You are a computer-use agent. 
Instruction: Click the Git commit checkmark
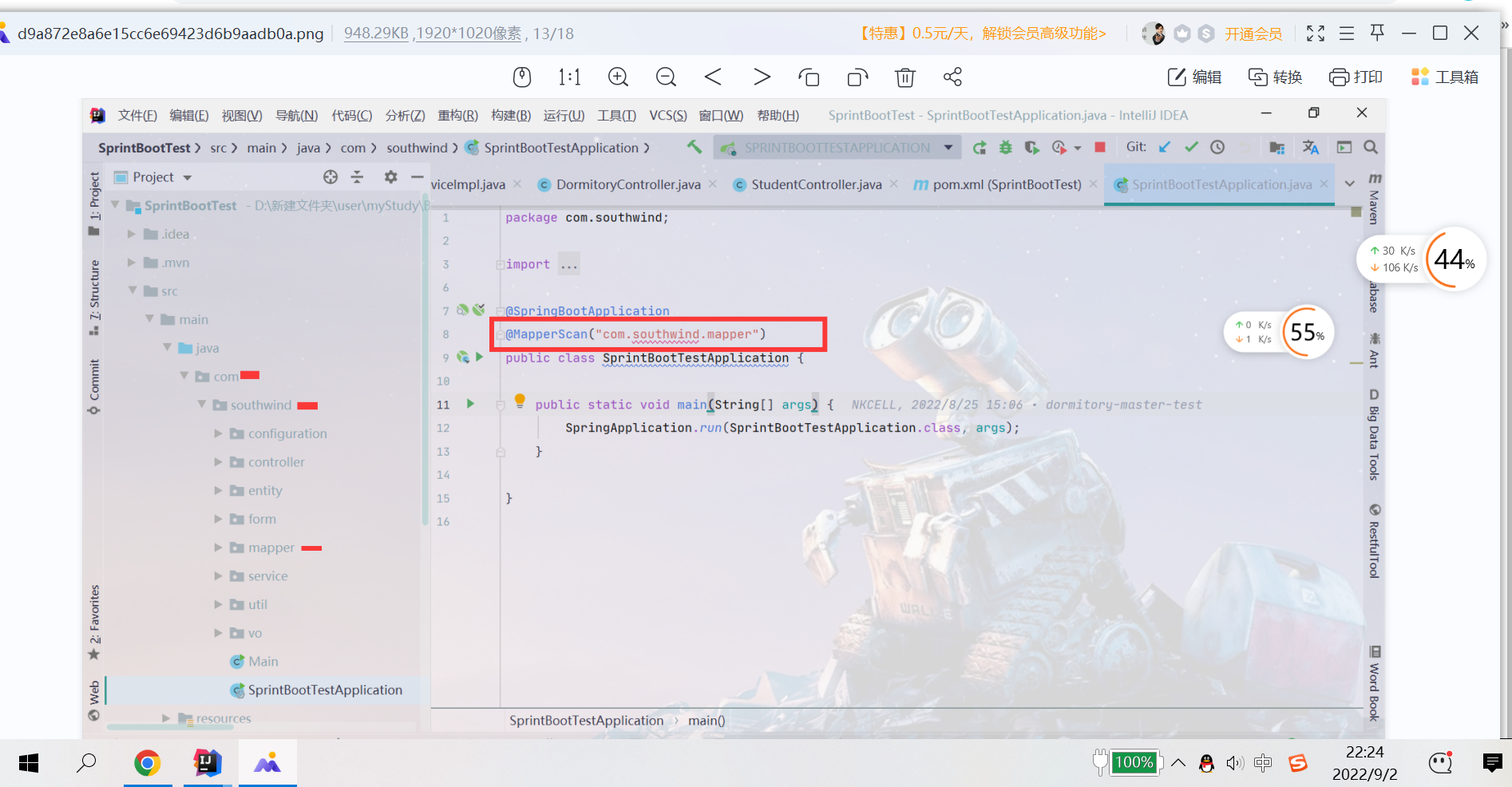[x=1191, y=147]
